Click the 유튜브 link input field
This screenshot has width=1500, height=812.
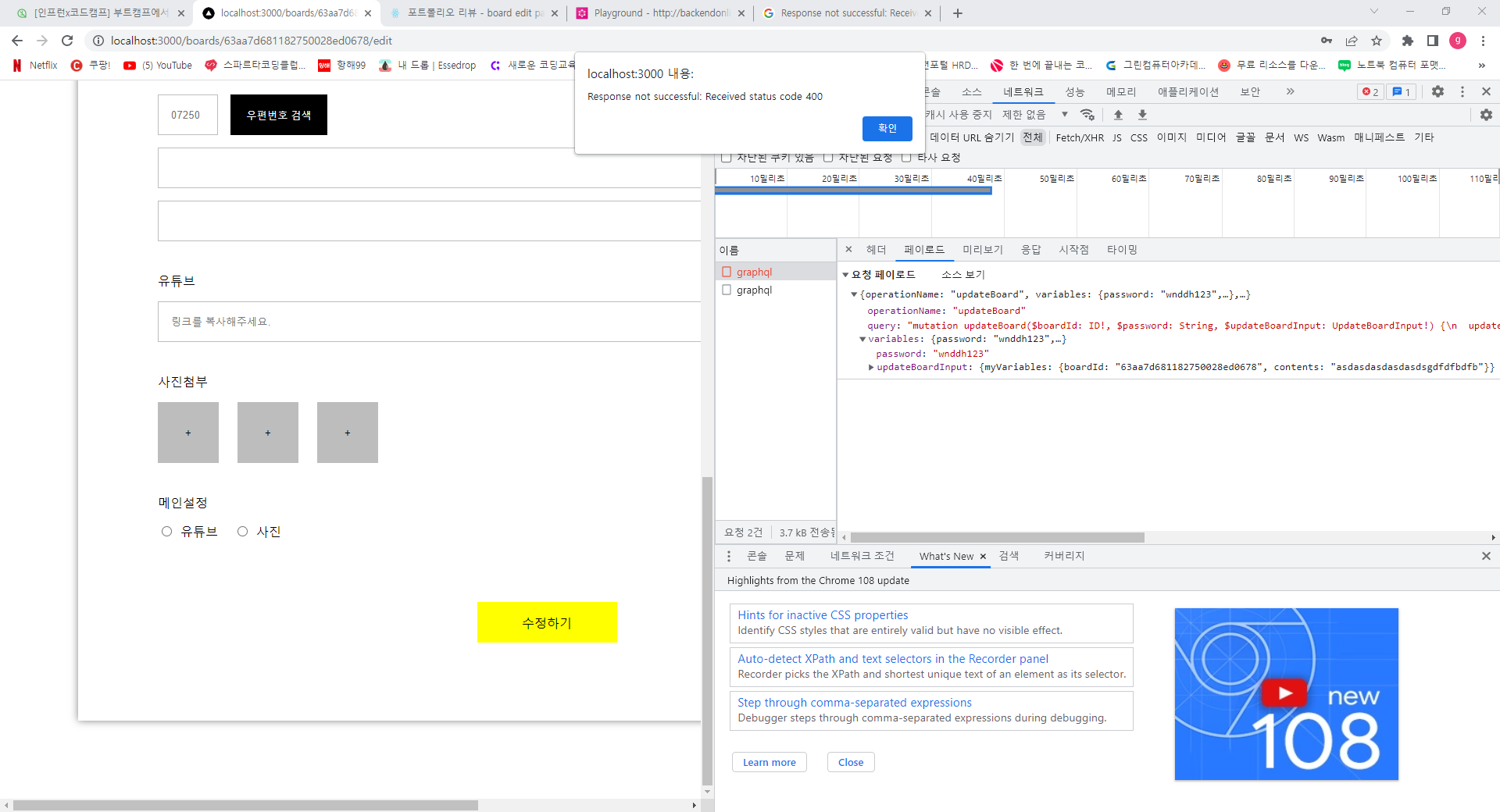tap(429, 322)
